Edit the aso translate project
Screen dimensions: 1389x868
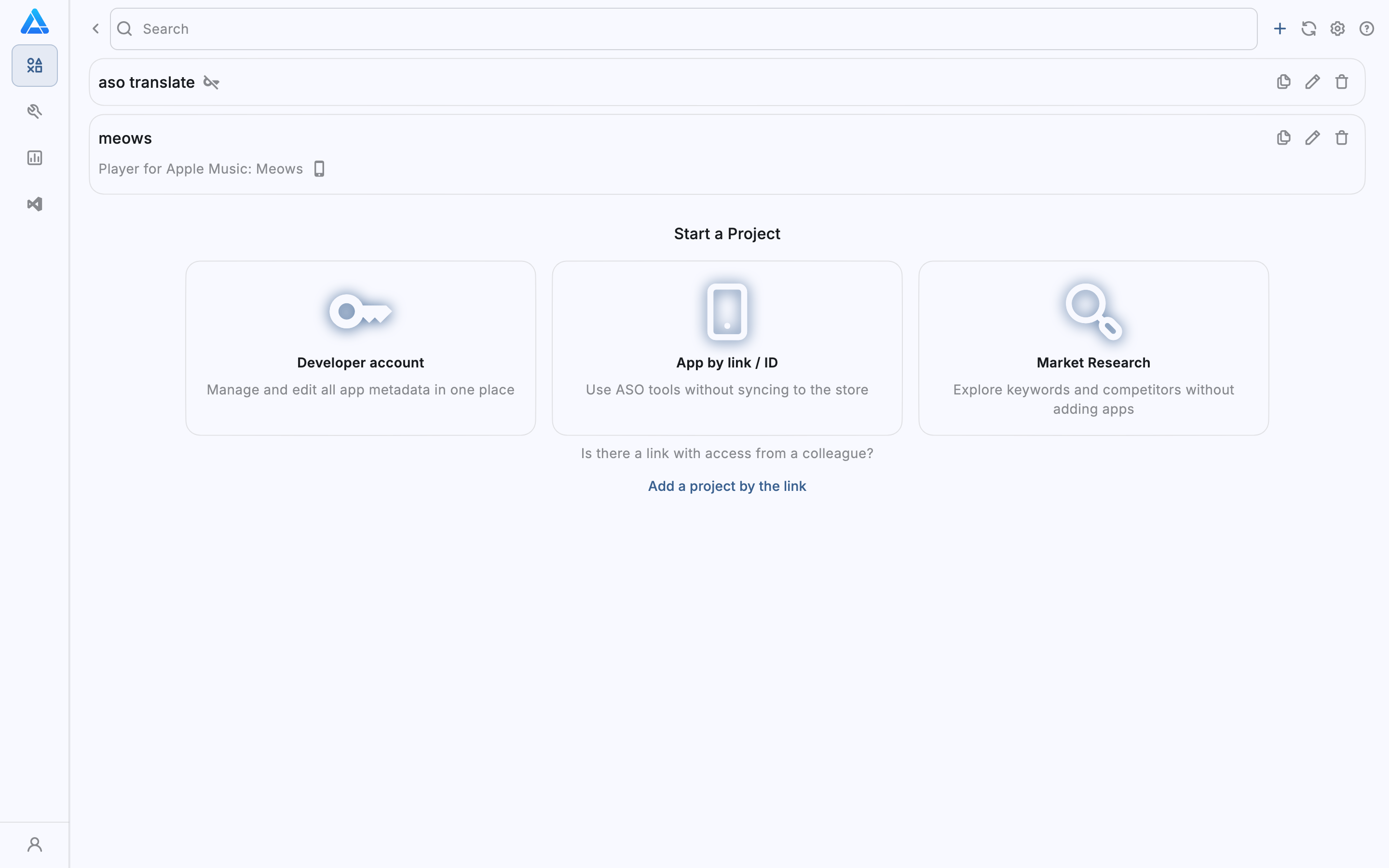pyautogui.click(x=1312, y=82)
